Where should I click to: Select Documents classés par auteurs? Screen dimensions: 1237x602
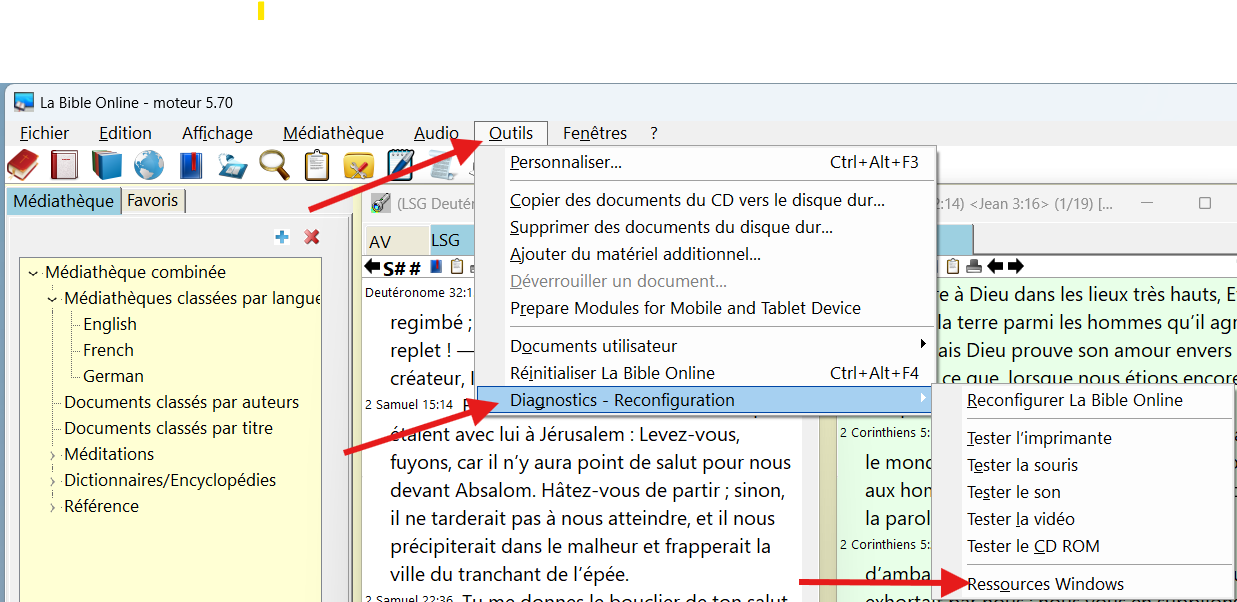coord(181,402)
